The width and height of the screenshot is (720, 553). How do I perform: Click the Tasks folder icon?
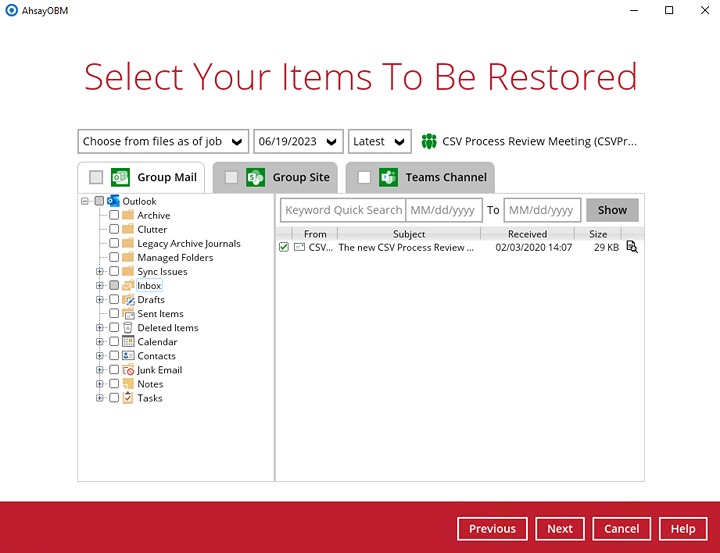[x=128, y=398]
